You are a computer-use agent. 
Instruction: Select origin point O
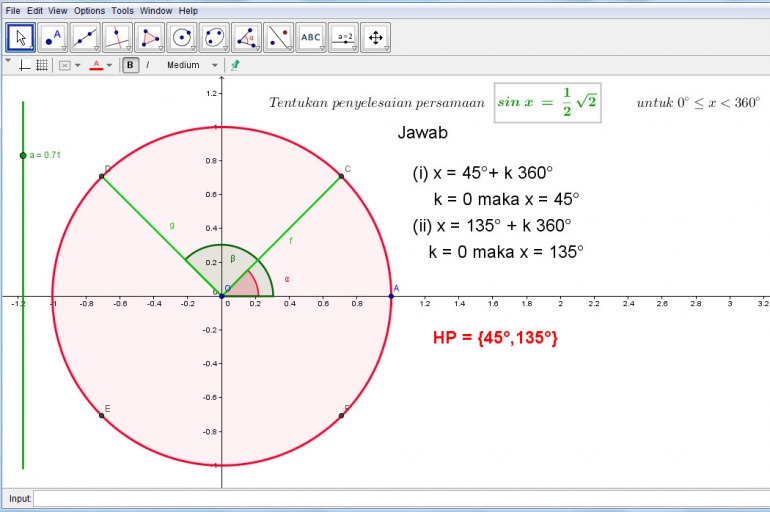click(x=222, y=296)
